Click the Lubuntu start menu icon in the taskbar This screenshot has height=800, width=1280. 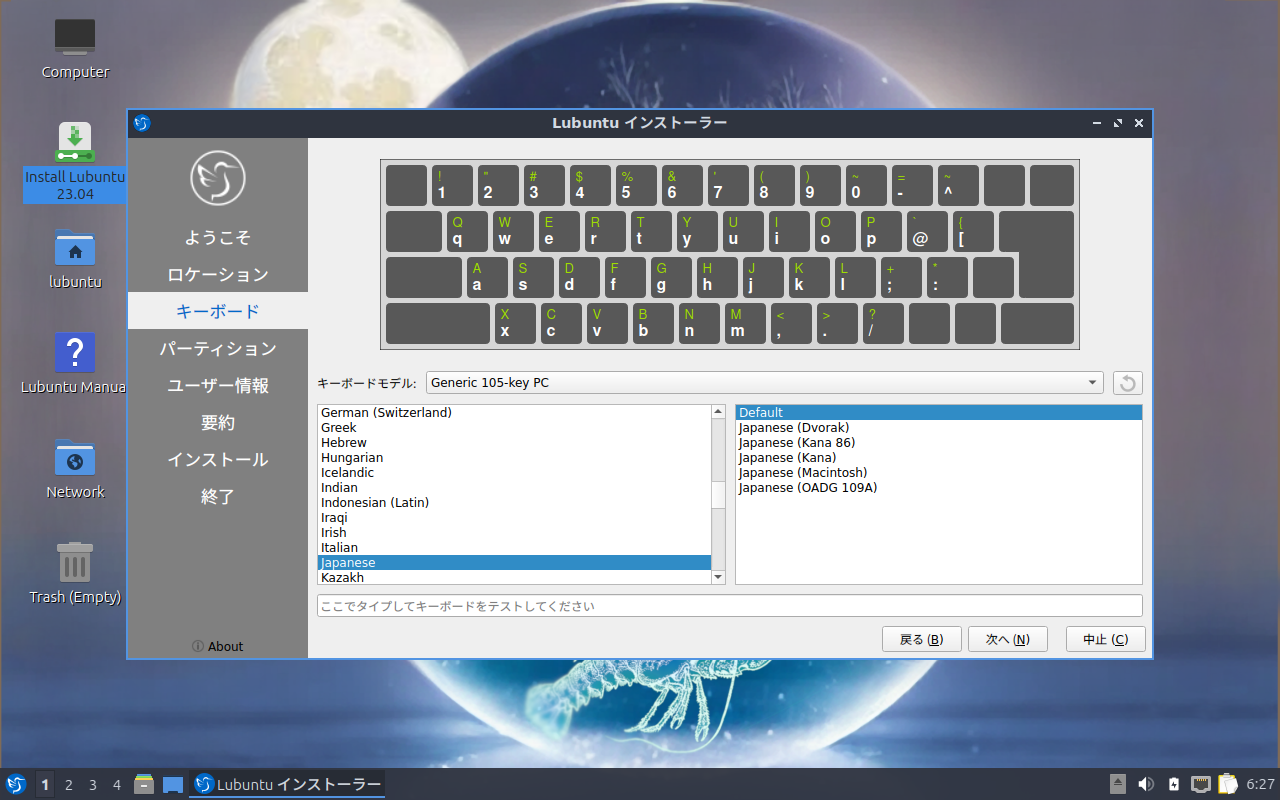[x=16, y=784]
